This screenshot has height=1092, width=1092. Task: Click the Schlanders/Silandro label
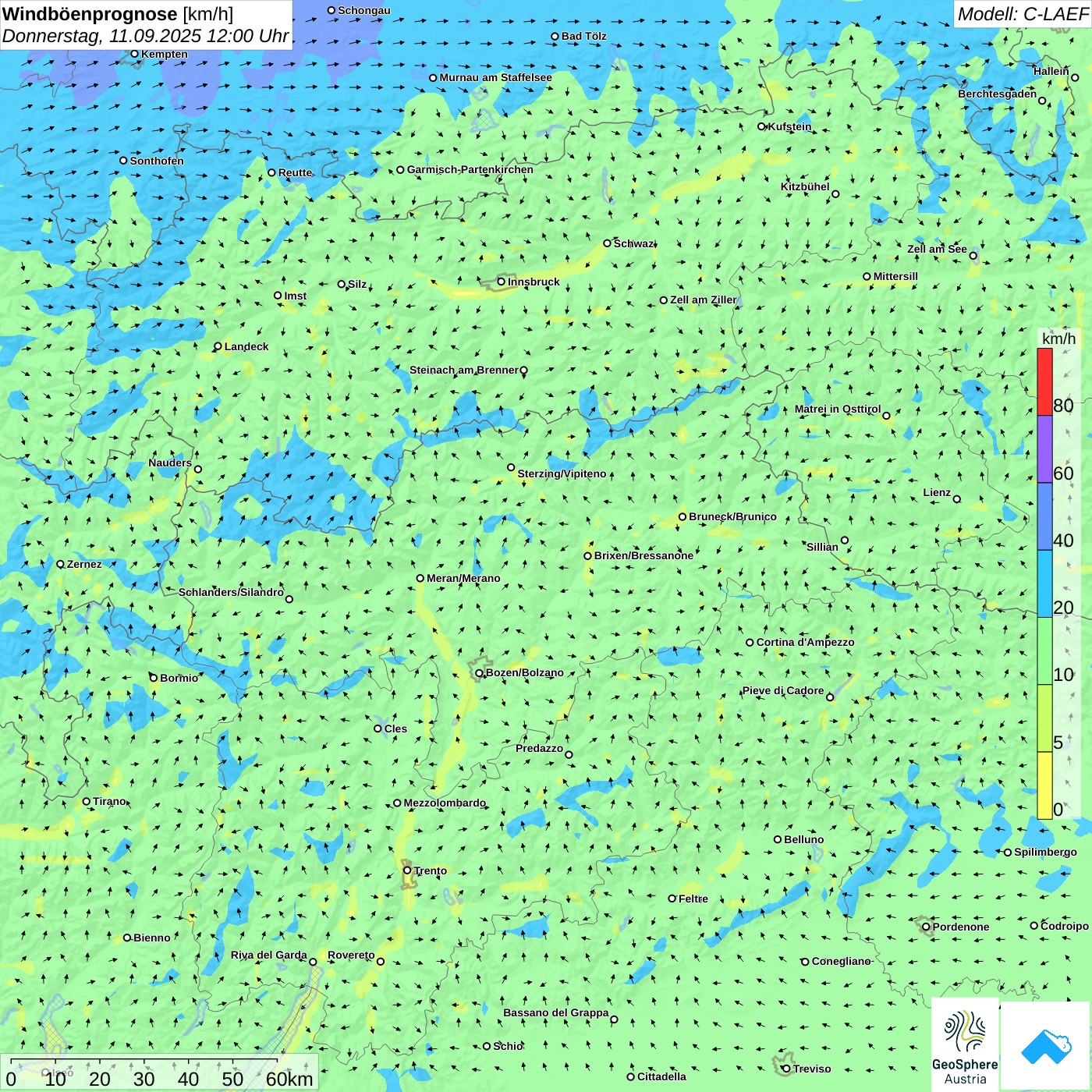point(232,592)
